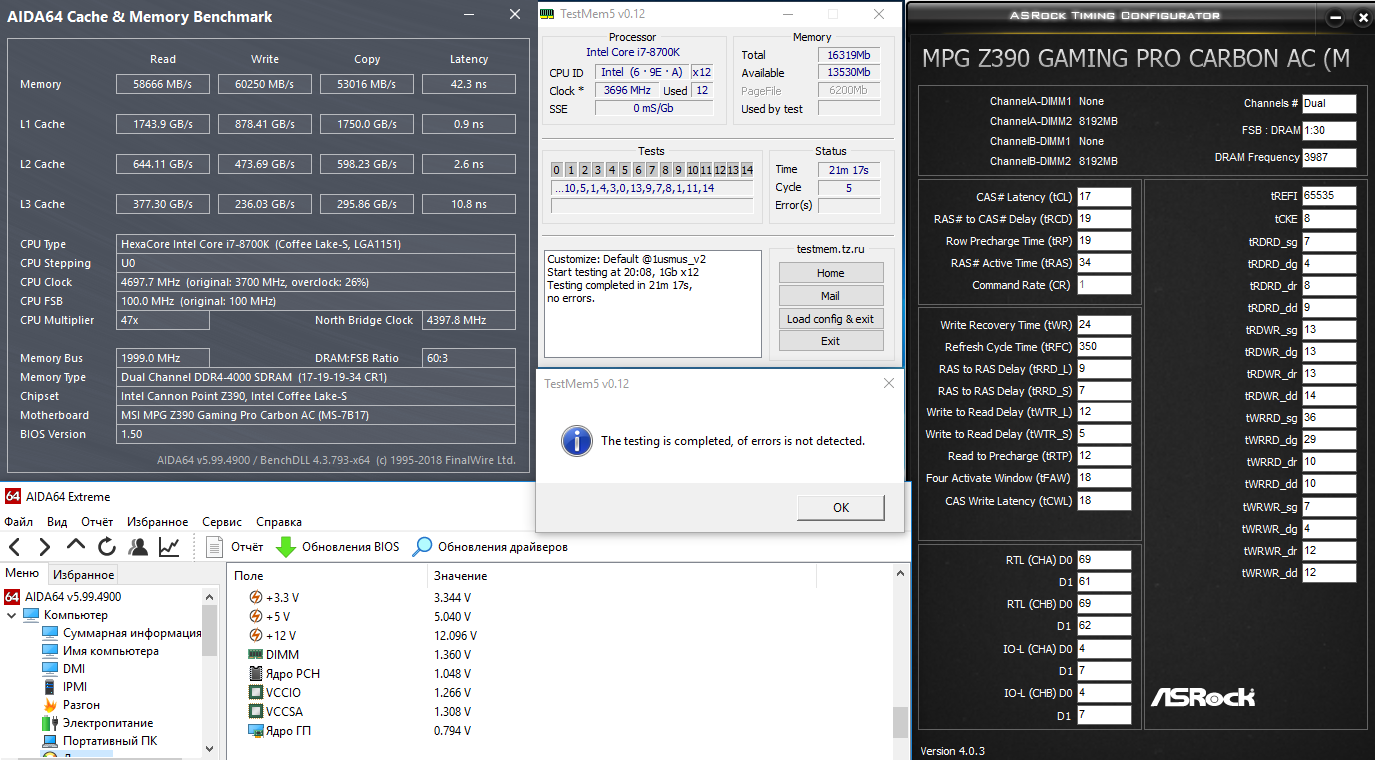The width and height of the screenshot is (1375, 760).
Task: Click the FSB : DRAM ratio field
Action: (1329, 130)
